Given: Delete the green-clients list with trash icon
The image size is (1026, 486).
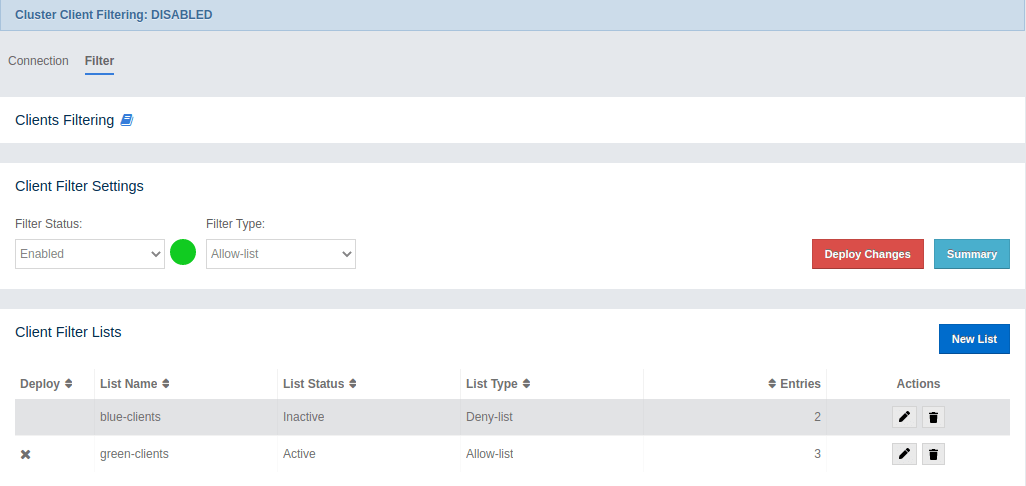Looking at the screenshot, I should (x=933, y=454).
